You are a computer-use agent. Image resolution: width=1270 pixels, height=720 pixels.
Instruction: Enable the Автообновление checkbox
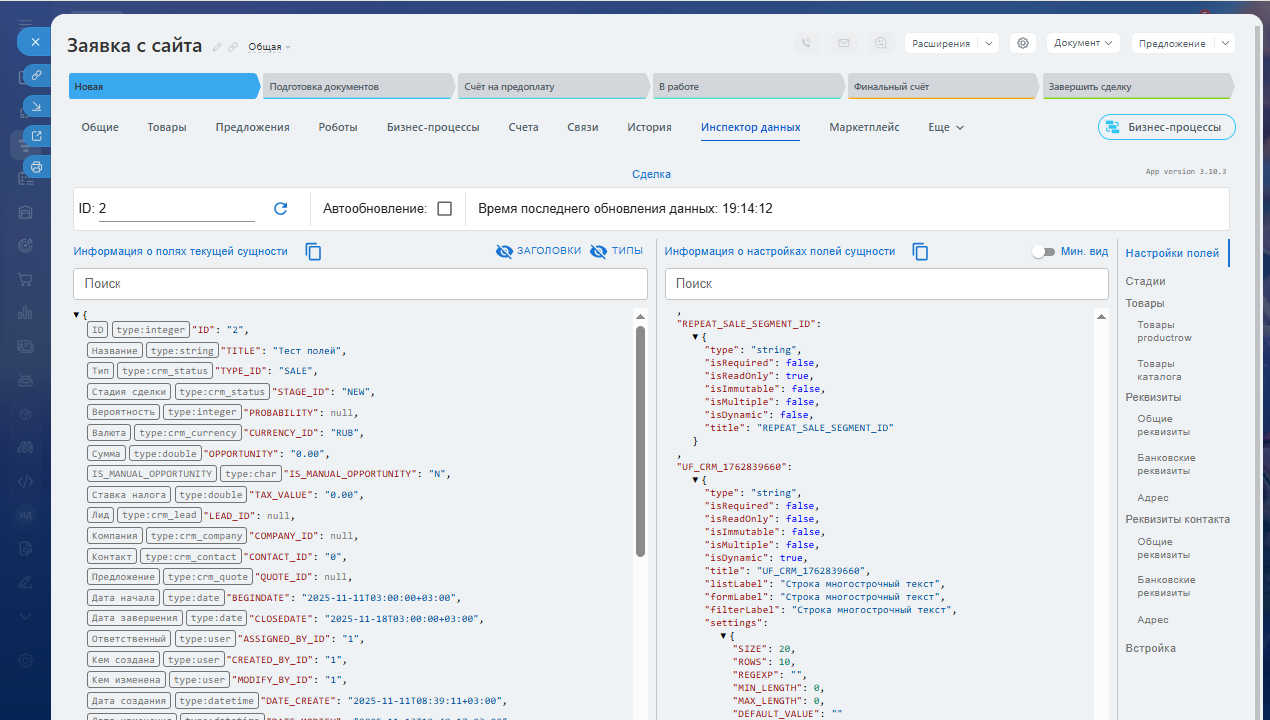(x=445, y=209)
